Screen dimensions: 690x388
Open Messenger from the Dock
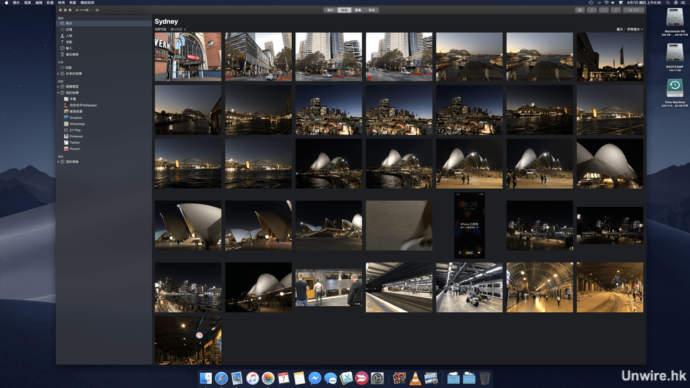point(315,378)
